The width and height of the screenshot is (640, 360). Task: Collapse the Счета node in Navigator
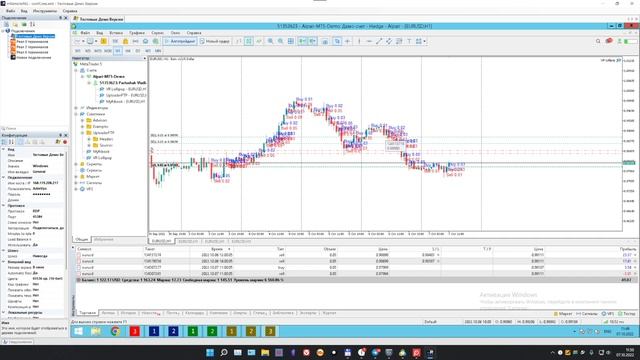[x=76, y=70]
